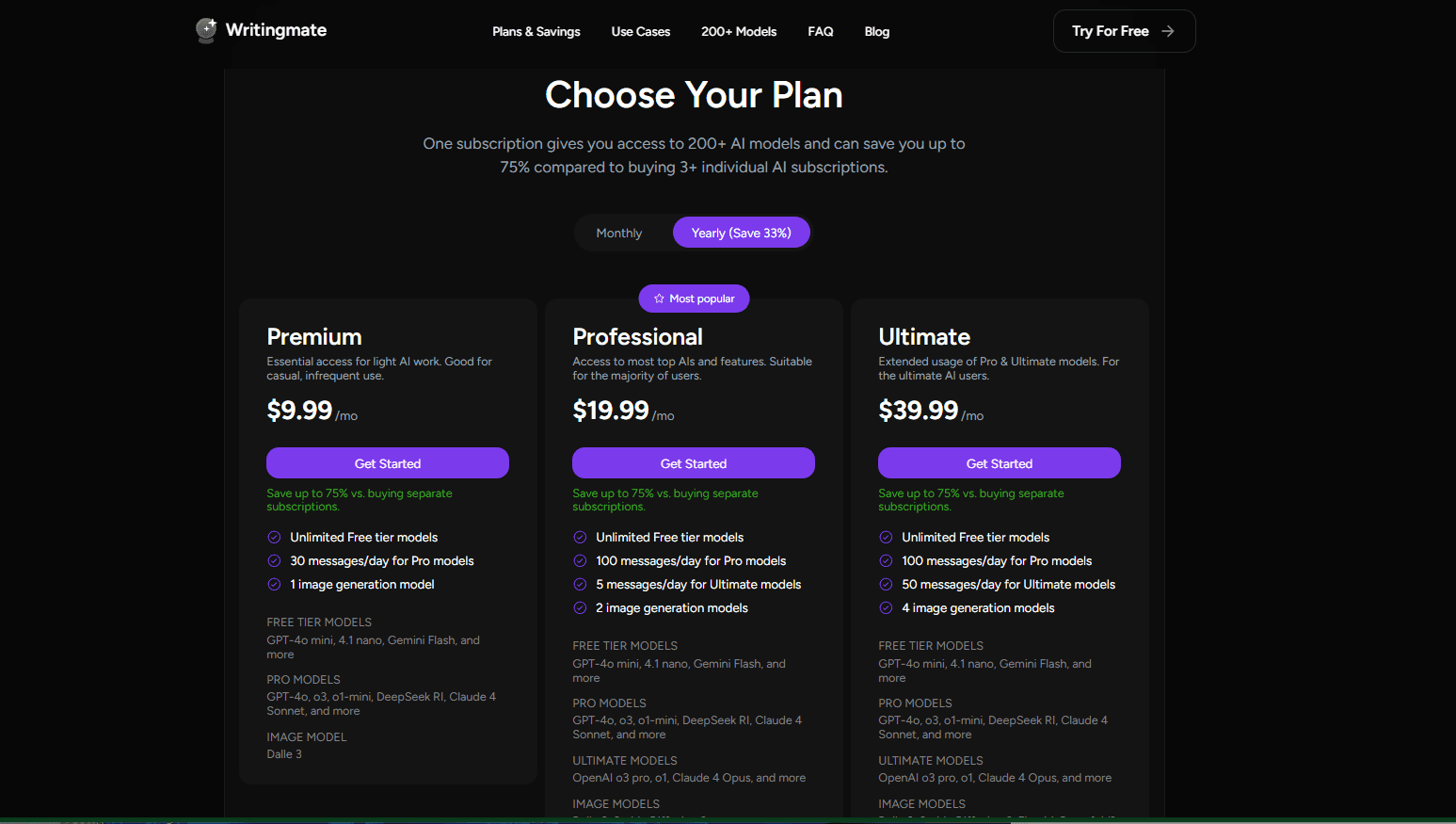Click checkmark icon beside 30 messages/day for Pro models
1456x824 pixels.
(x=274, y=560)
